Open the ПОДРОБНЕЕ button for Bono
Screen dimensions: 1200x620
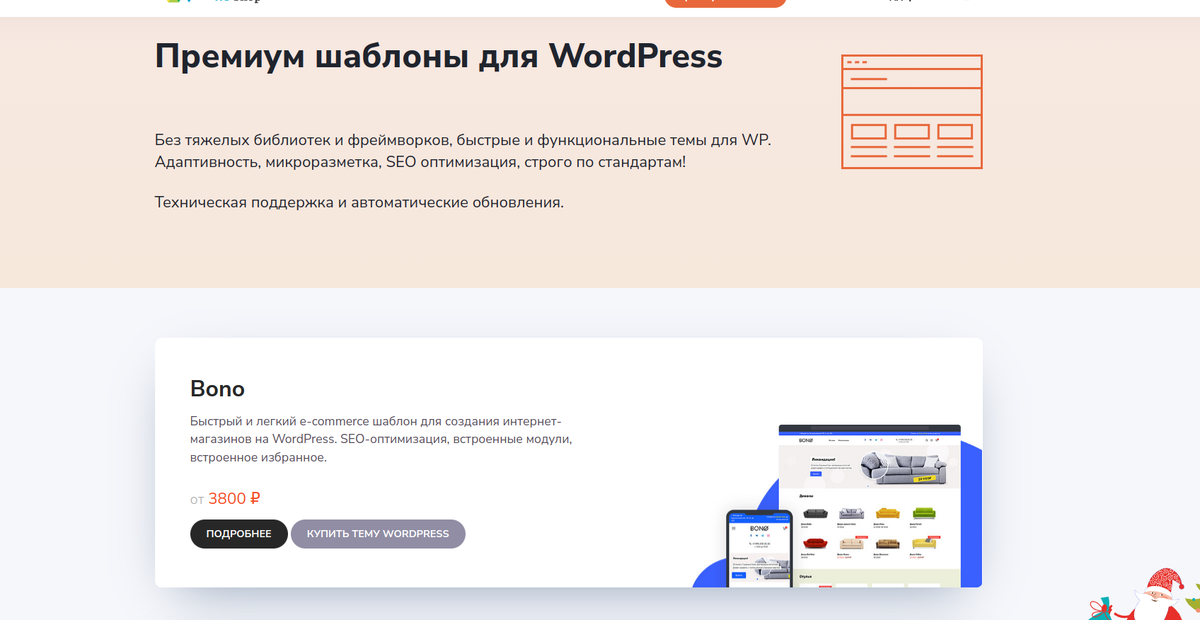point(239,534)
